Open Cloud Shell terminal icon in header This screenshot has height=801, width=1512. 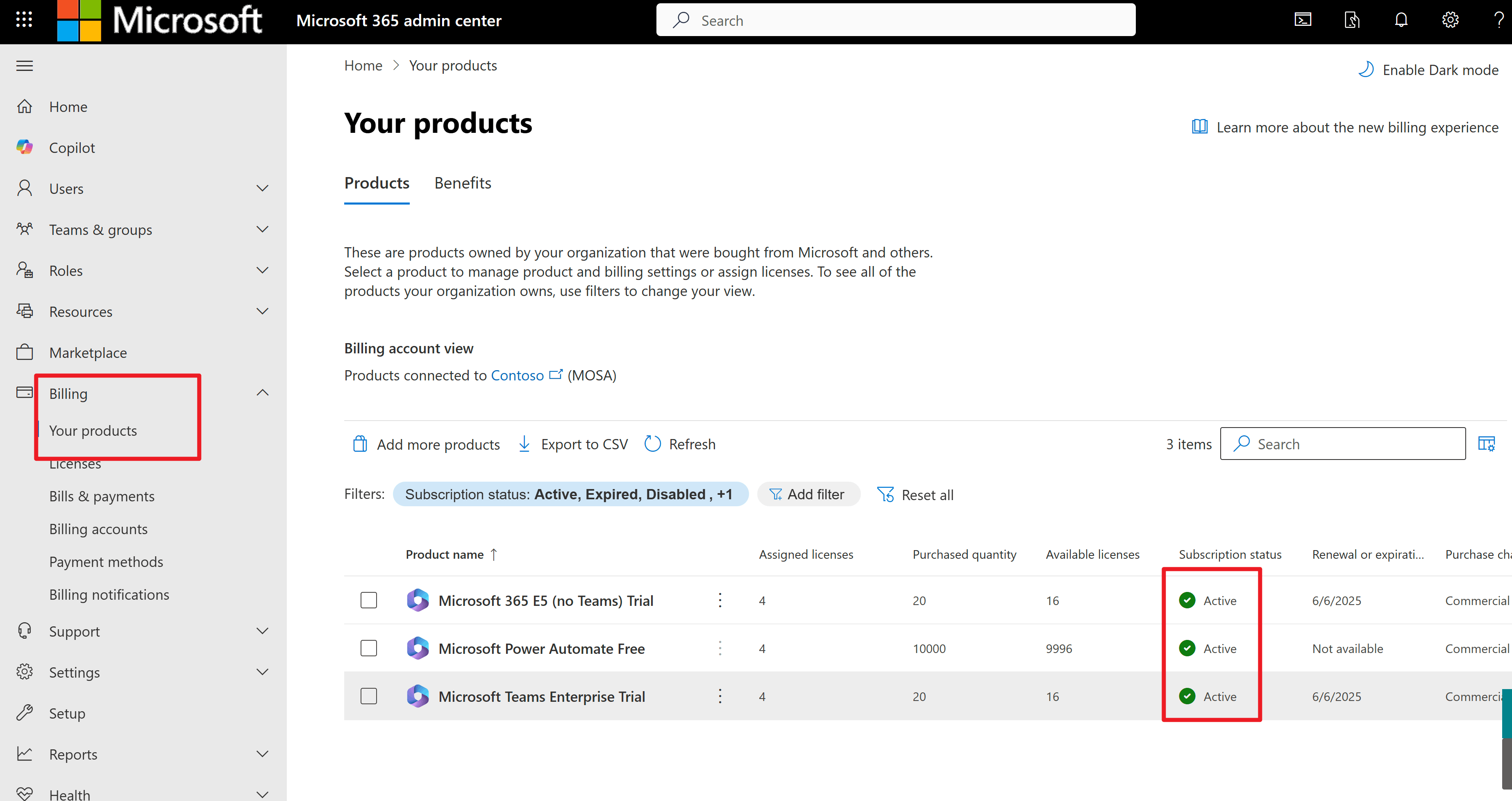pyautogui.click(x=1303, y=20)
